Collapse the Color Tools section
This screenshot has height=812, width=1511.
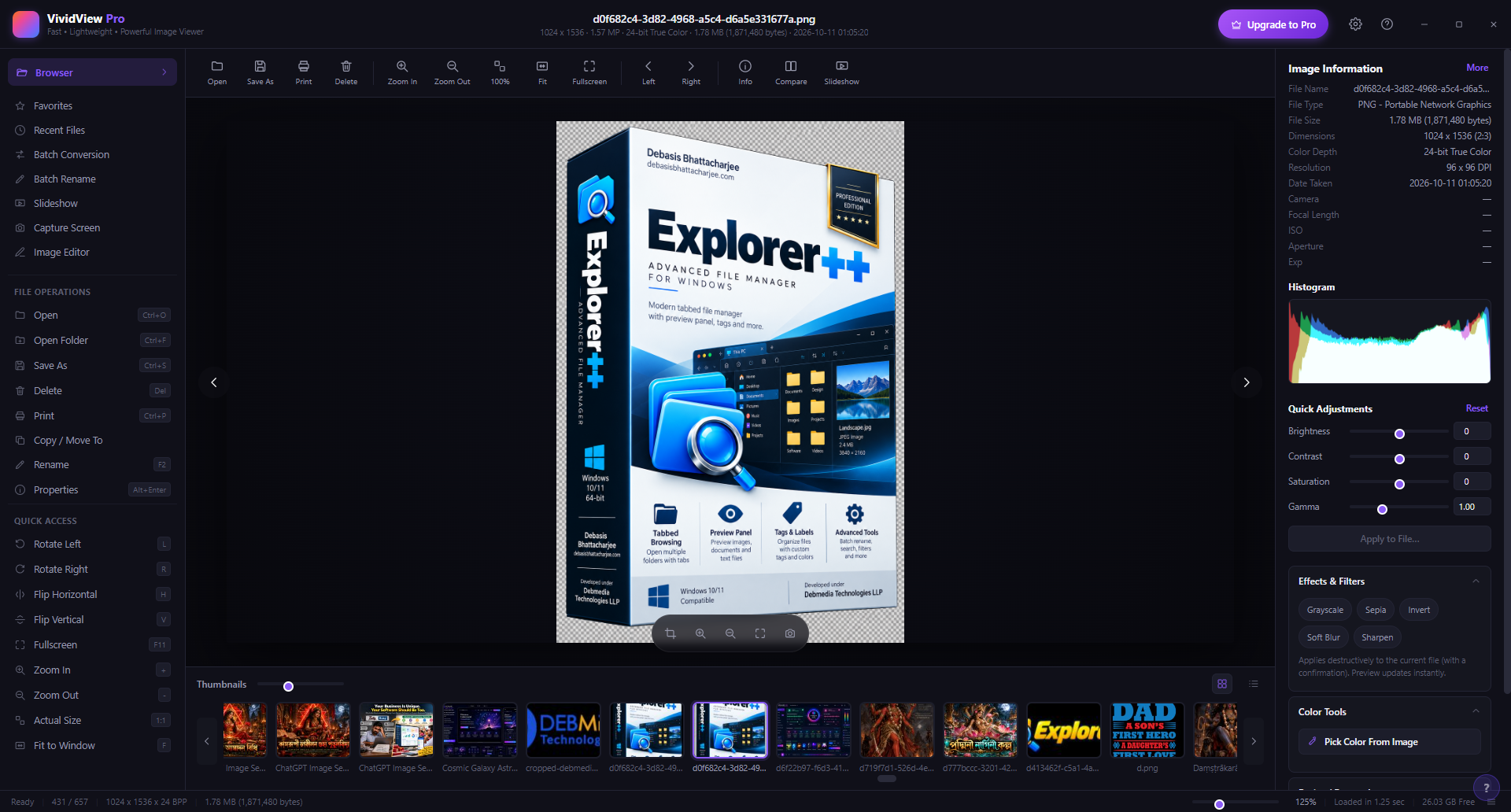tap(1476, 711)
